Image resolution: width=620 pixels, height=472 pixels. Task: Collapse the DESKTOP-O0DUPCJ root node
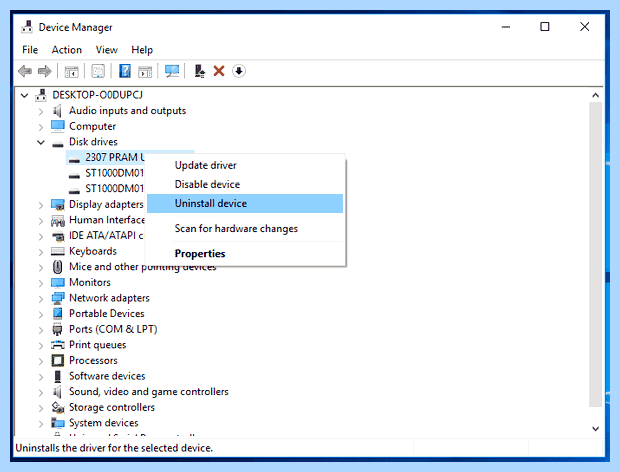(x=25, y=95)
